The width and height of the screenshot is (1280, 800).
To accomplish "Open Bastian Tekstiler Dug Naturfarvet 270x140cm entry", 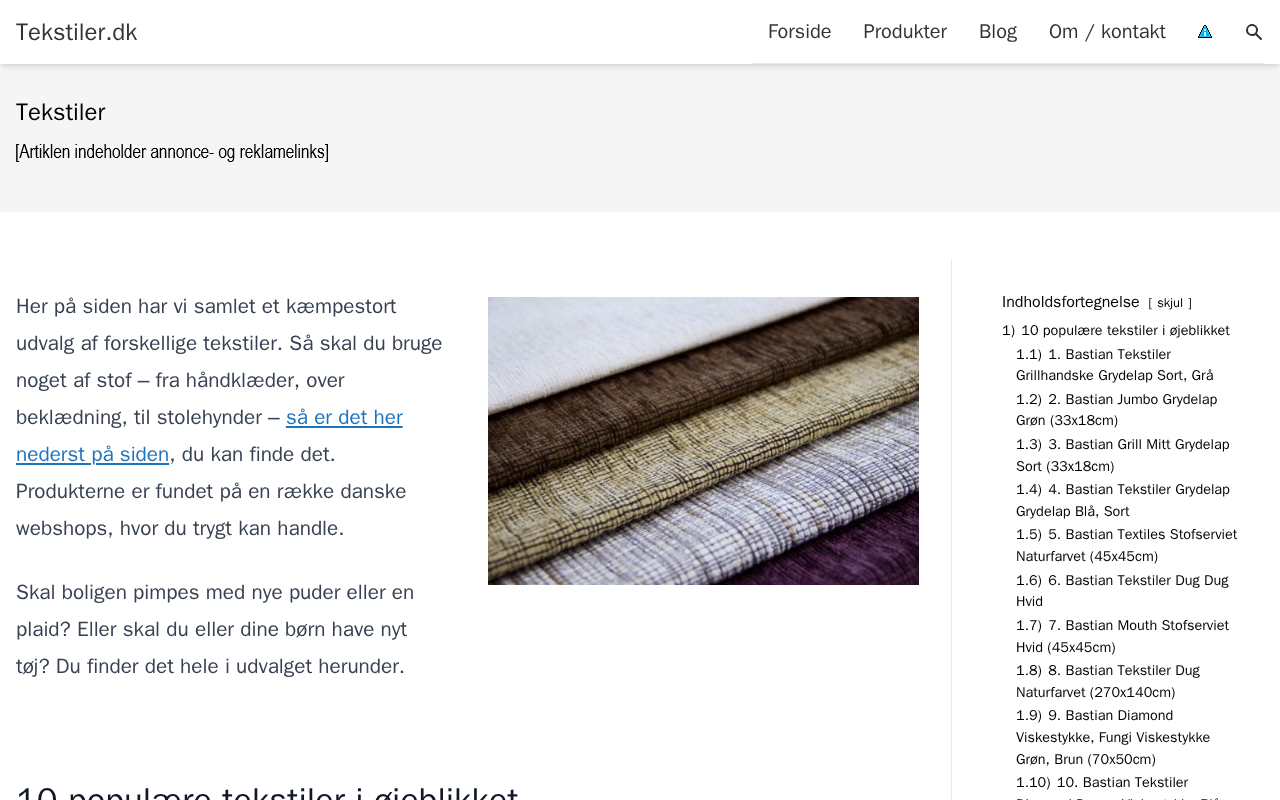I will (x=1108, y=681).
